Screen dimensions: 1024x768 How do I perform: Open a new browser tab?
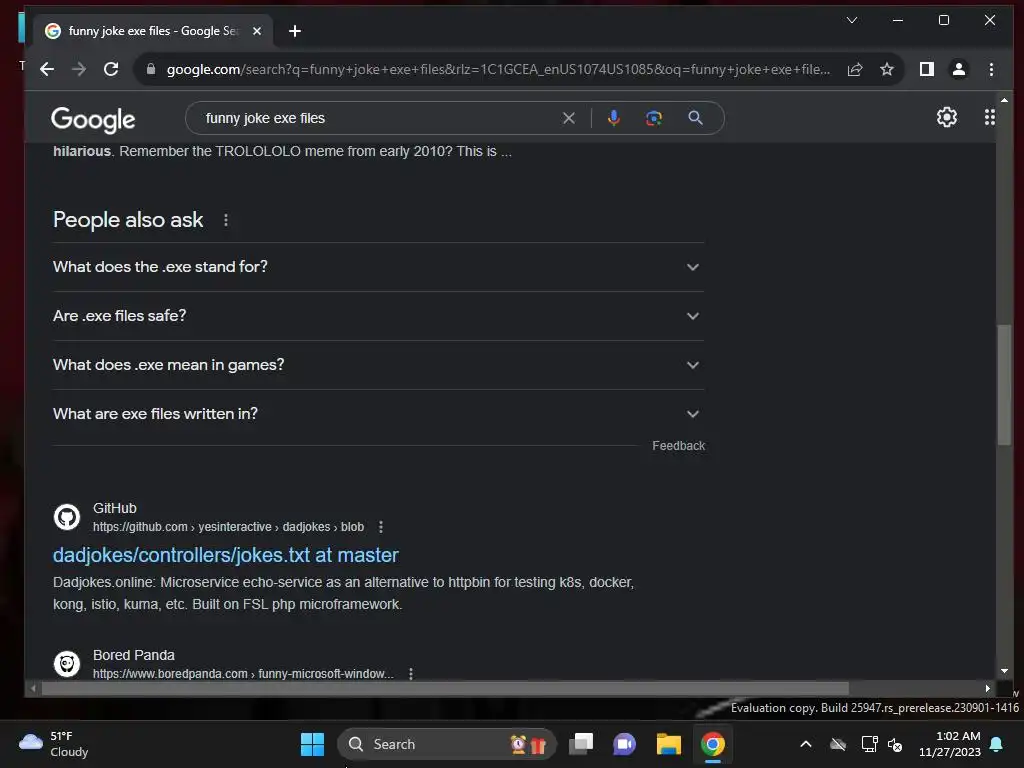click(295, 31)
